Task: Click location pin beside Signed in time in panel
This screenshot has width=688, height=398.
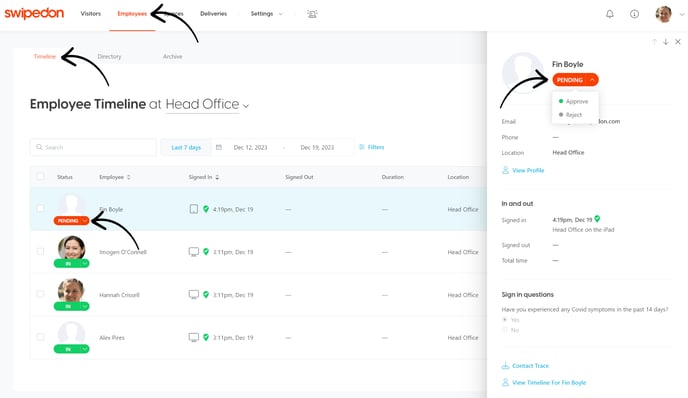Action: coord(597,219)
